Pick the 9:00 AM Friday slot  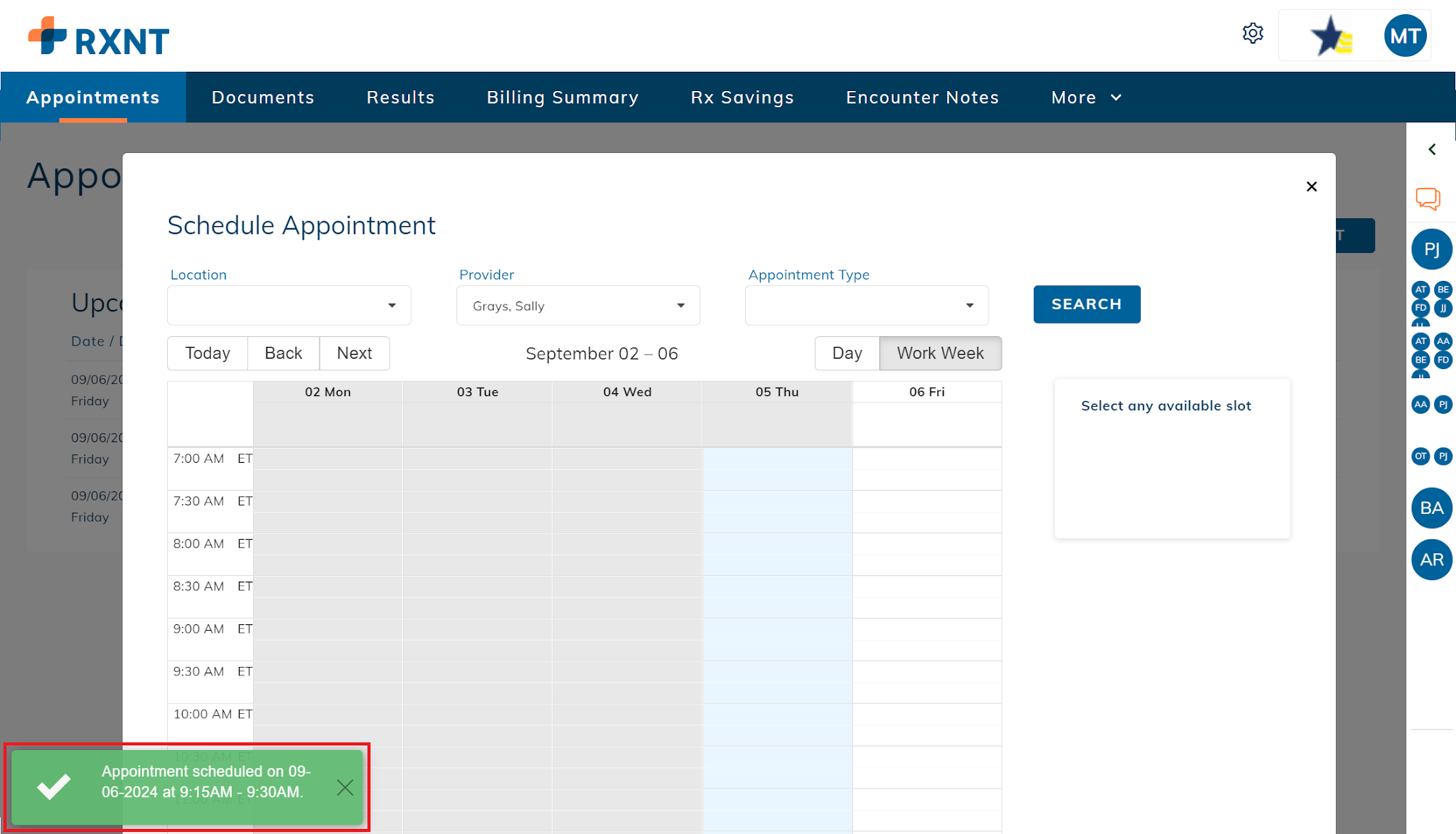coord(927,629)
